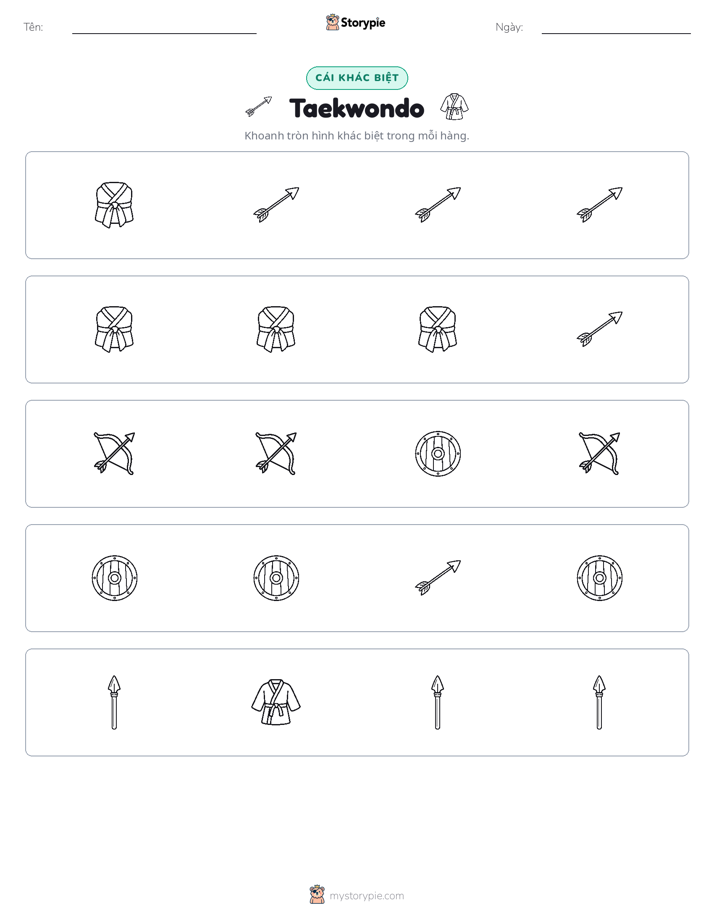
Task: Click the Storypie bear logo in the header
Action: pyautogui.click(x=332, y=22)
